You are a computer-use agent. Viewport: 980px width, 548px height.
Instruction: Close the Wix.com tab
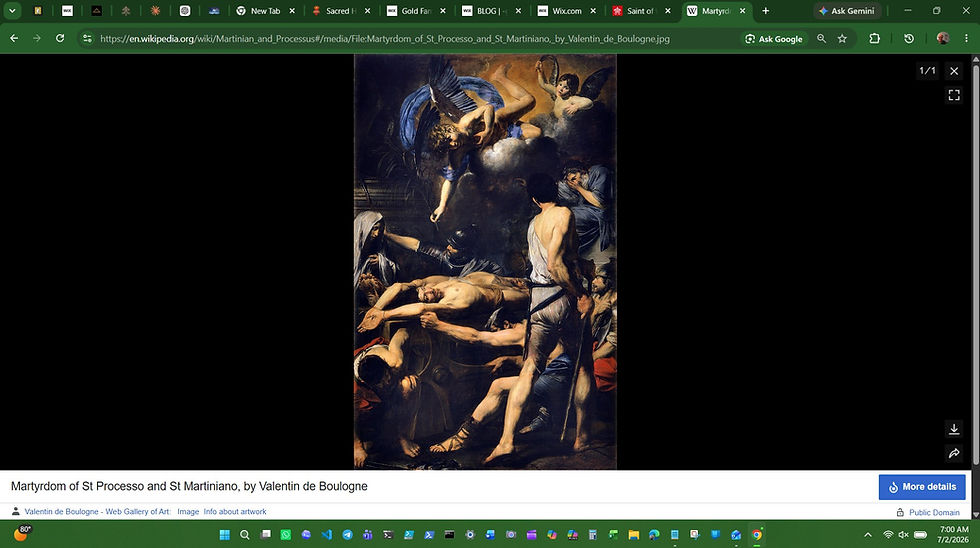593,11
